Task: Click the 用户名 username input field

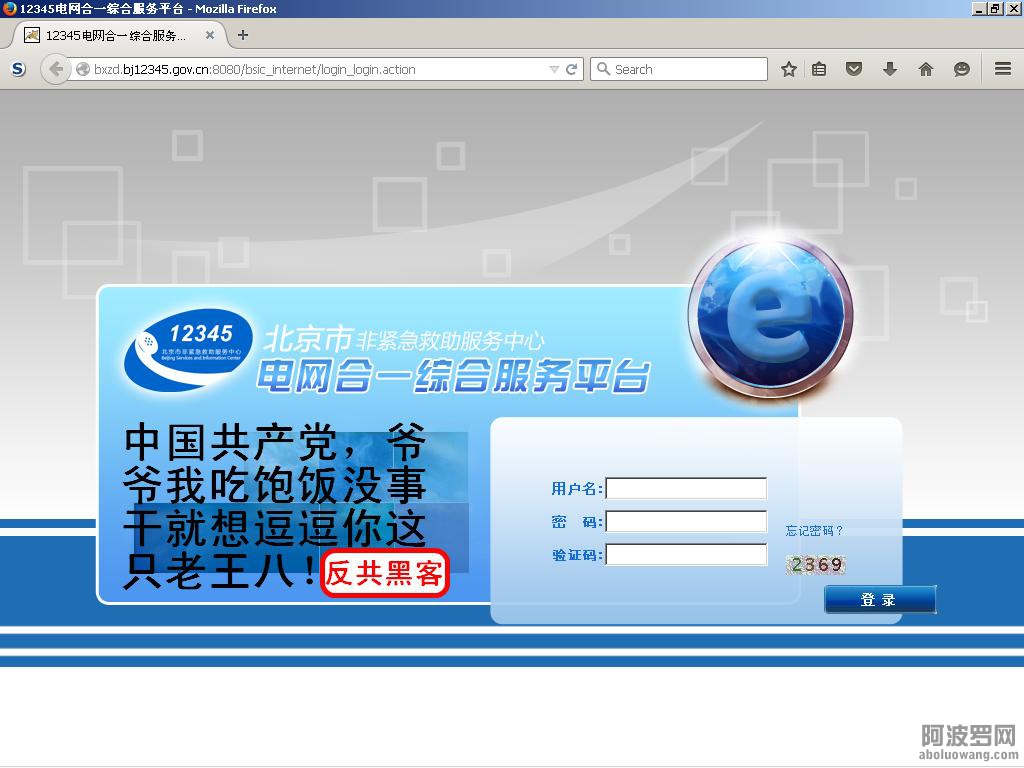Action: click(x=686, y=489)
